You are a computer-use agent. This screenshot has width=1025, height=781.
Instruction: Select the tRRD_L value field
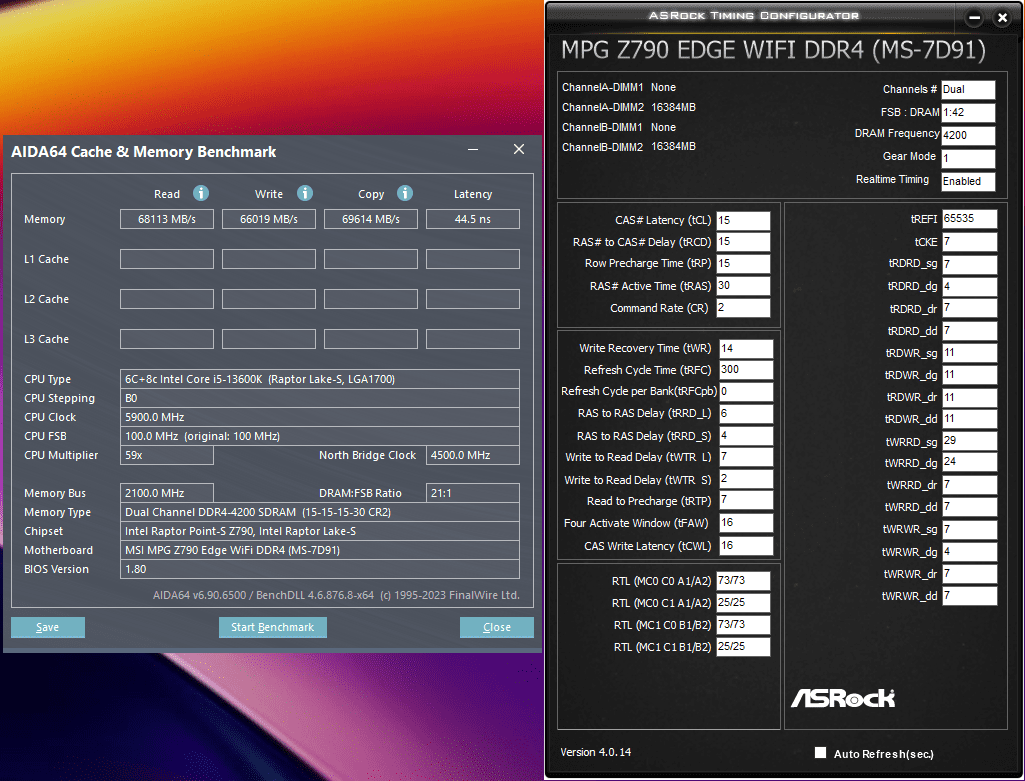746,414
